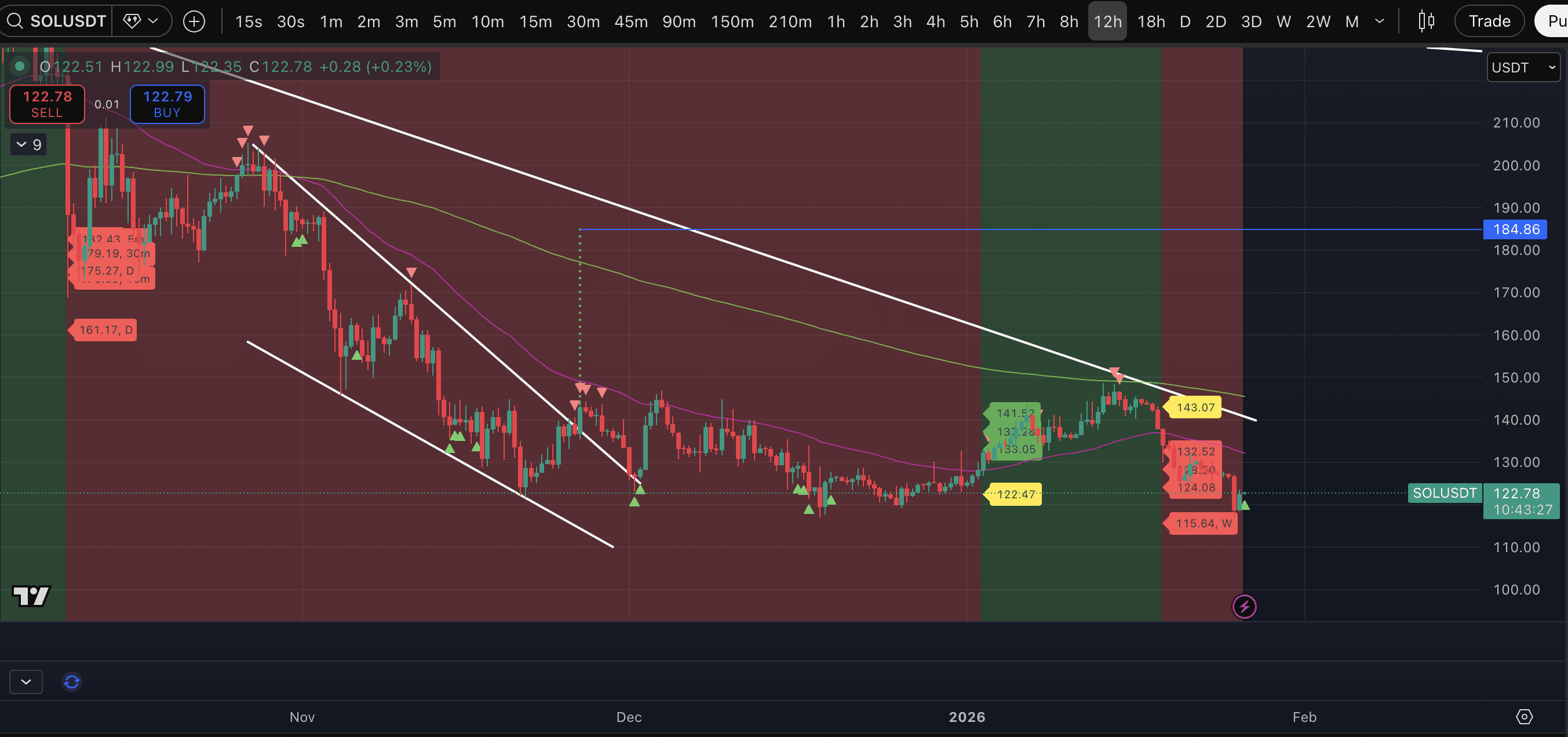Collapse the 9 indicators legend
This screenshot has width=1568, height=737.
[x=28, y=145]
